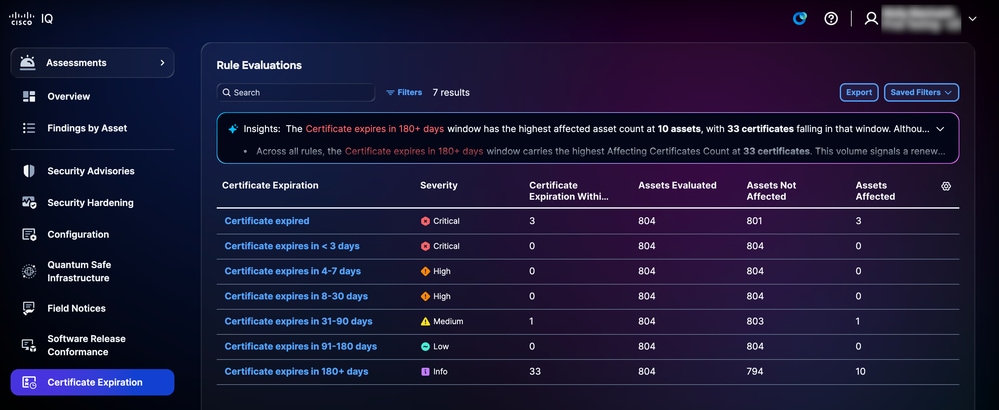Sort by Severity column header

point(439,185)
